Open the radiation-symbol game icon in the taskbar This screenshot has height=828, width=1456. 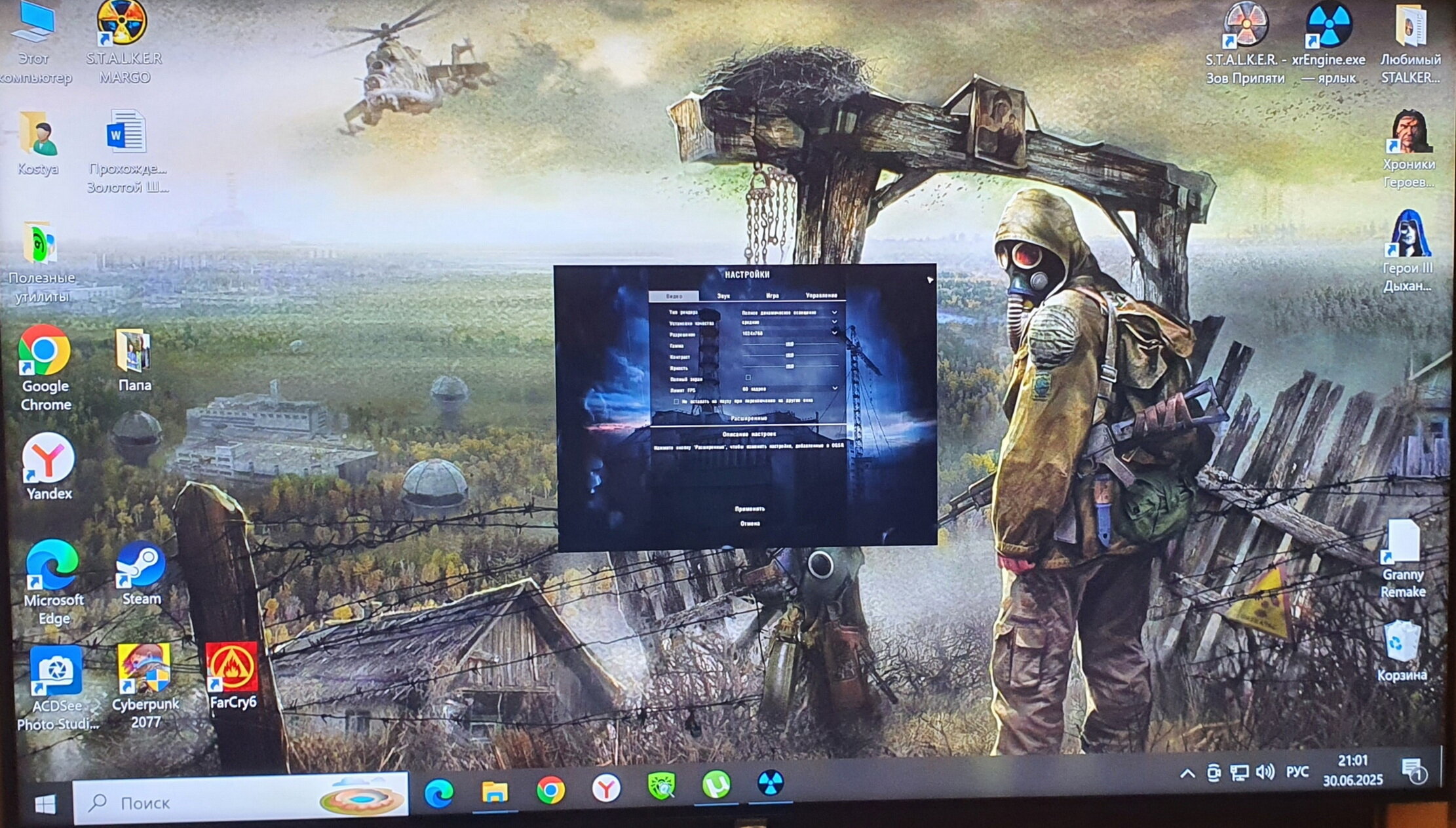[771, 783]
